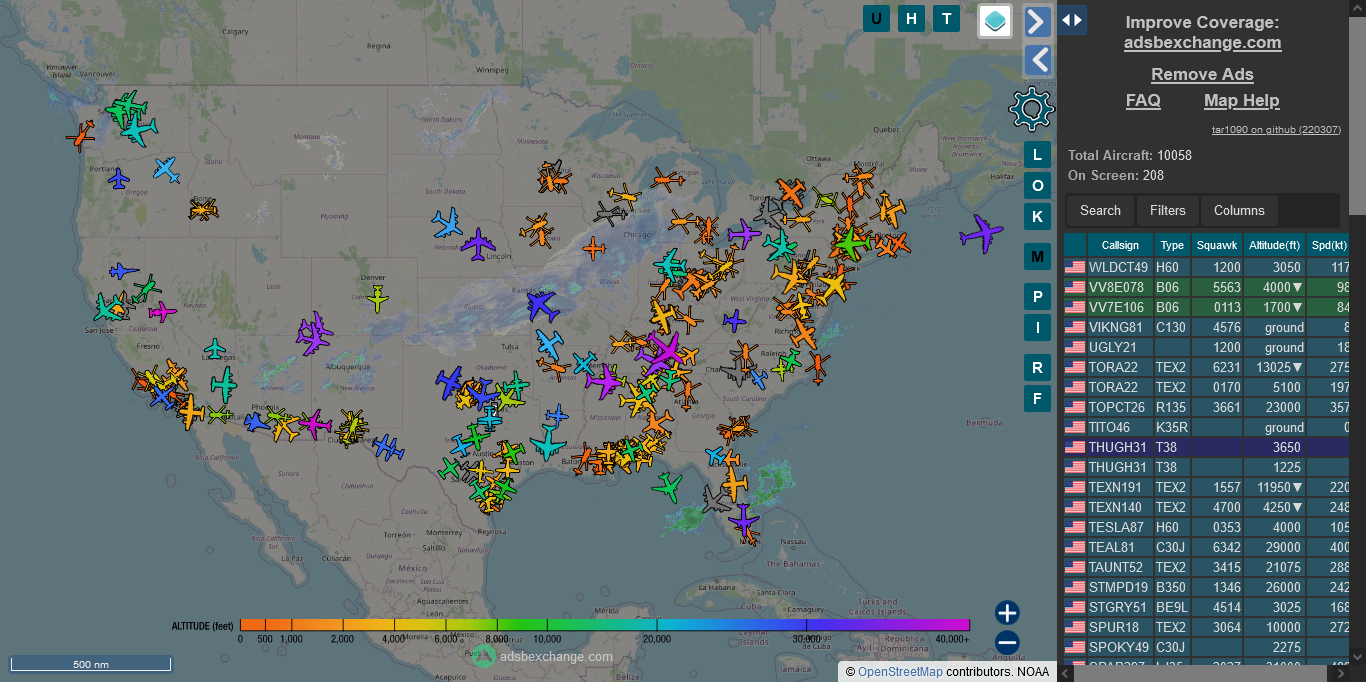Open the OpenStreetMap attribution link
This screenshot has width=1366, height=682.
tap(900, 672)
